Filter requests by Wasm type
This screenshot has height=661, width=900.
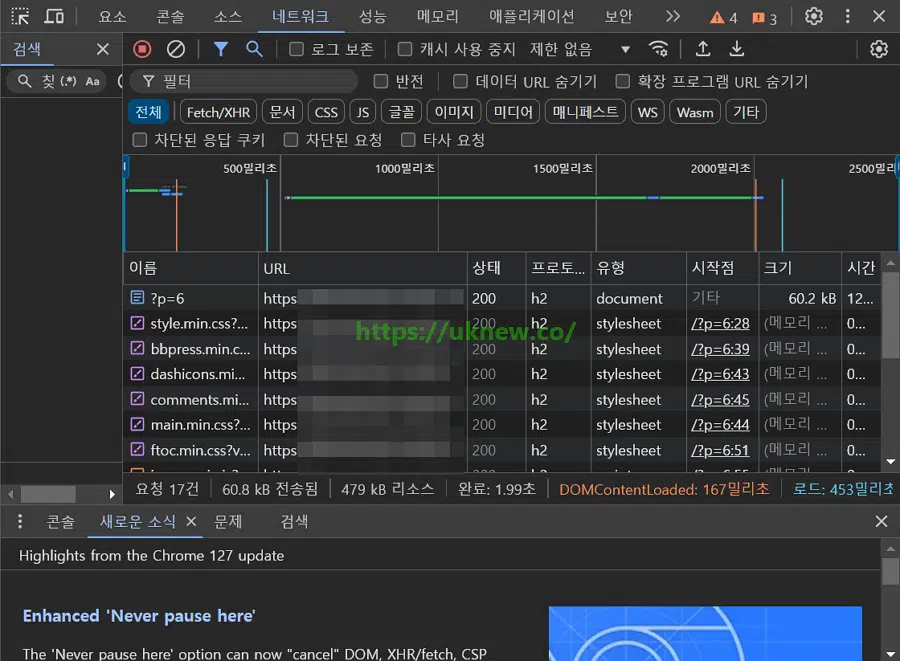coord(695,112)
